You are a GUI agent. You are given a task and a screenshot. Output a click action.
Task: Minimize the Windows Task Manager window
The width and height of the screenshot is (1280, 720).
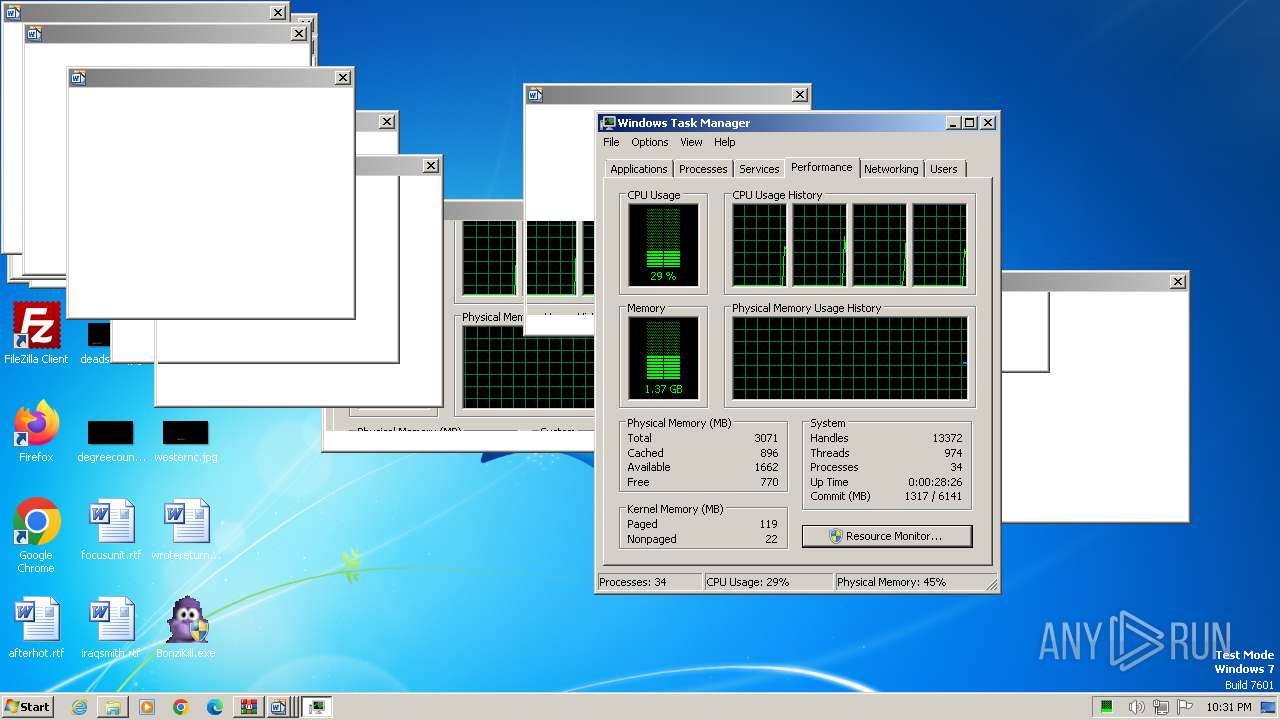[954, 123]
